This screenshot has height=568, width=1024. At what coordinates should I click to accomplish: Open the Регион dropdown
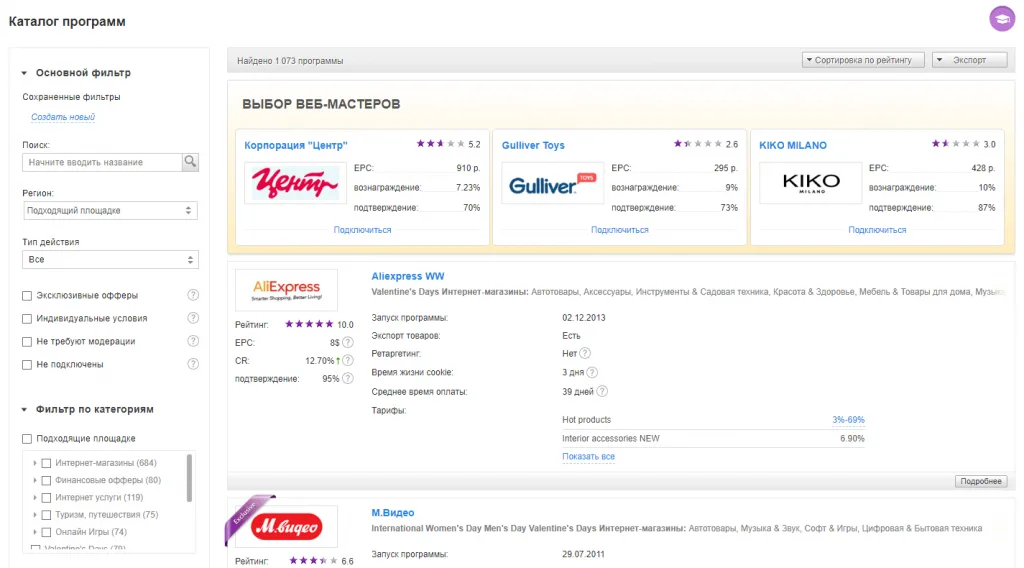click(x=110, y=210)
